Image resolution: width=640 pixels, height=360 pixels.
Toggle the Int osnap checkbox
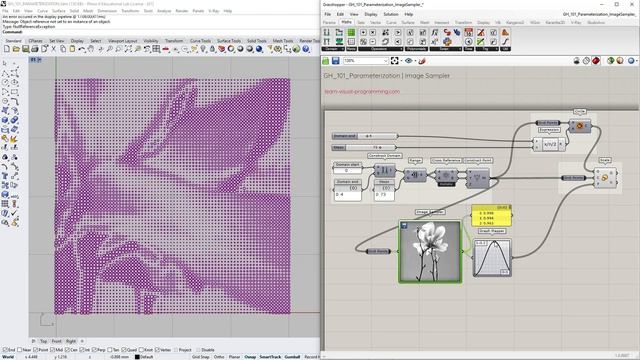point(82,350)
